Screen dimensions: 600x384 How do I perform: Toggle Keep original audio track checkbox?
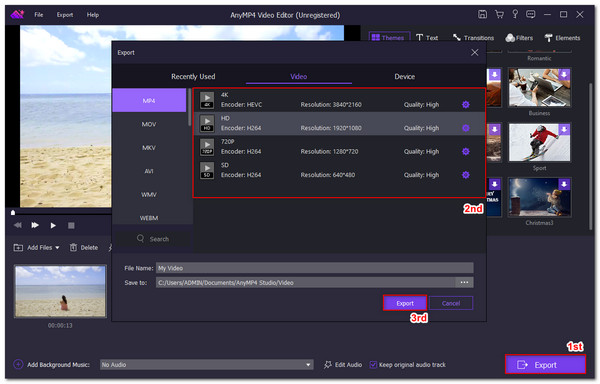[x=373, y=364]
